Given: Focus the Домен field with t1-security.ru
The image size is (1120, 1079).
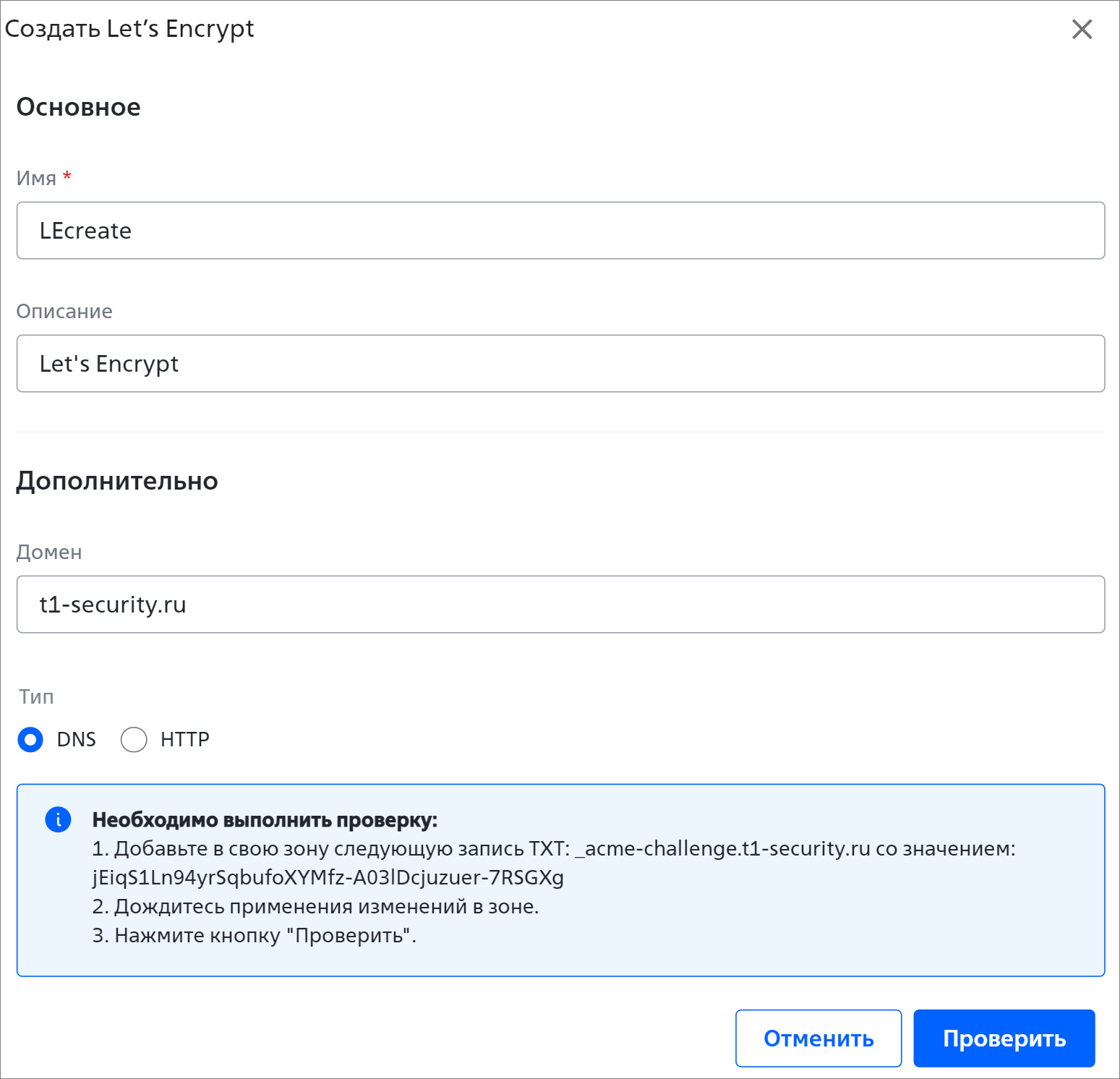Looking at the screenshot, I should pos(560,605).
